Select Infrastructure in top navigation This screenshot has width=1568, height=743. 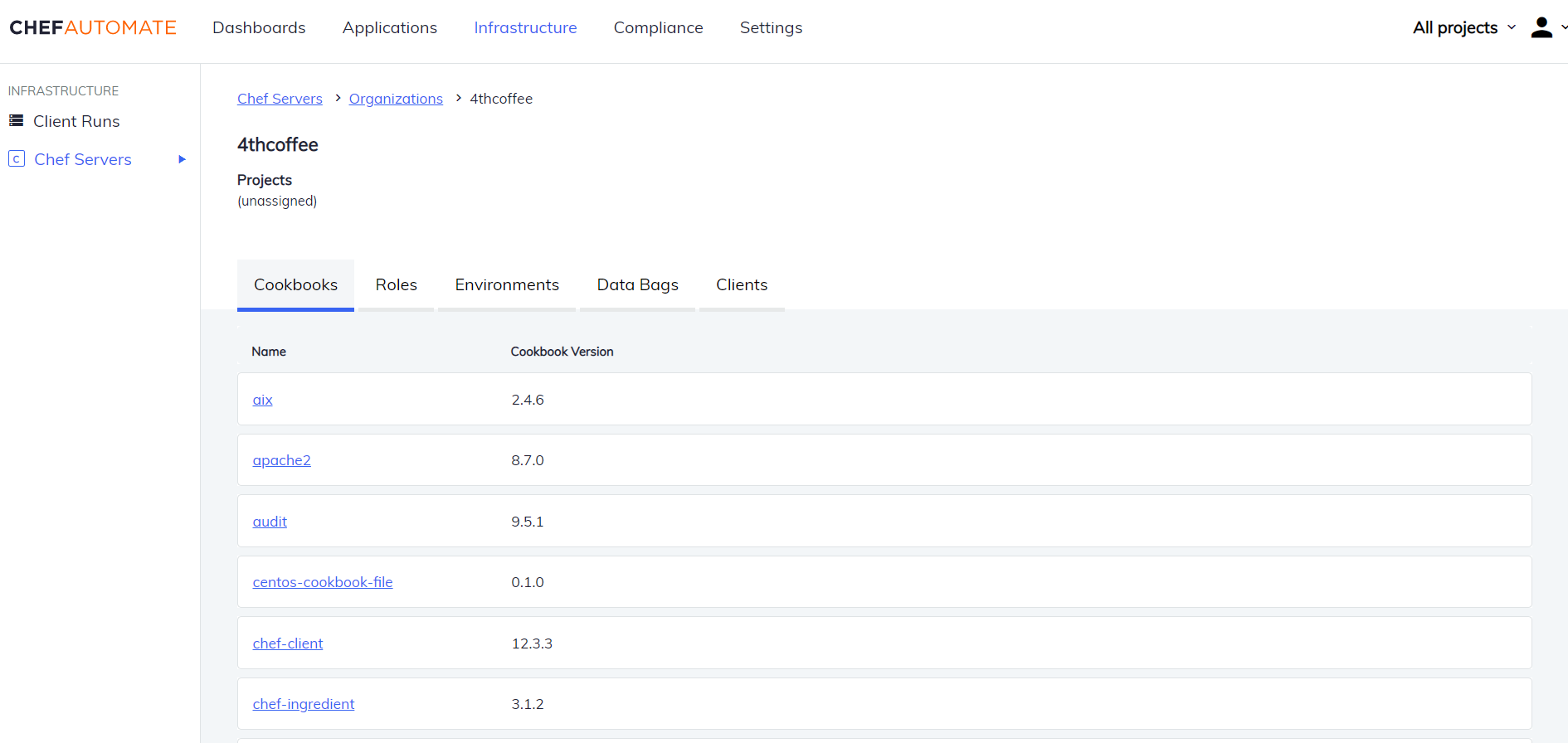525,27
